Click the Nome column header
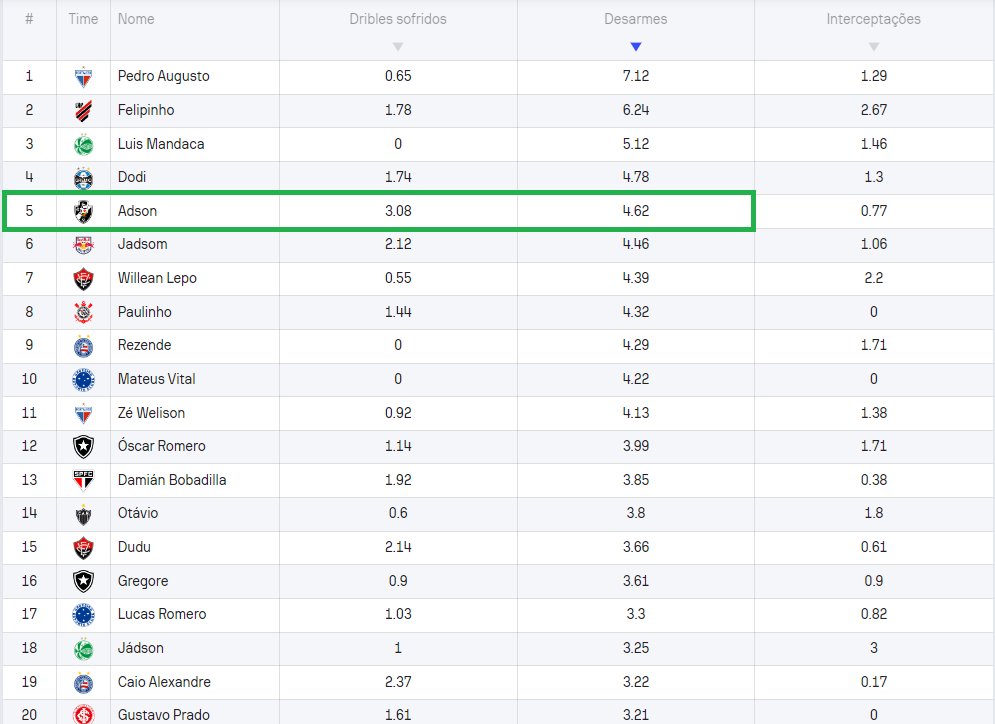 [x=136, y=19]
